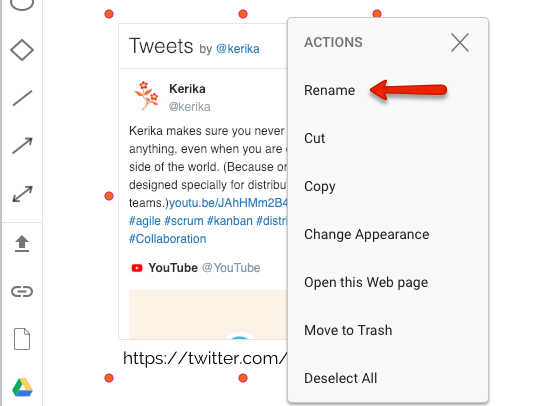The height and width of the screenshot is (406, 541).
Task: Choose the single-headed arrow tool
Action: pyautogui.click(x=22, y=146)
